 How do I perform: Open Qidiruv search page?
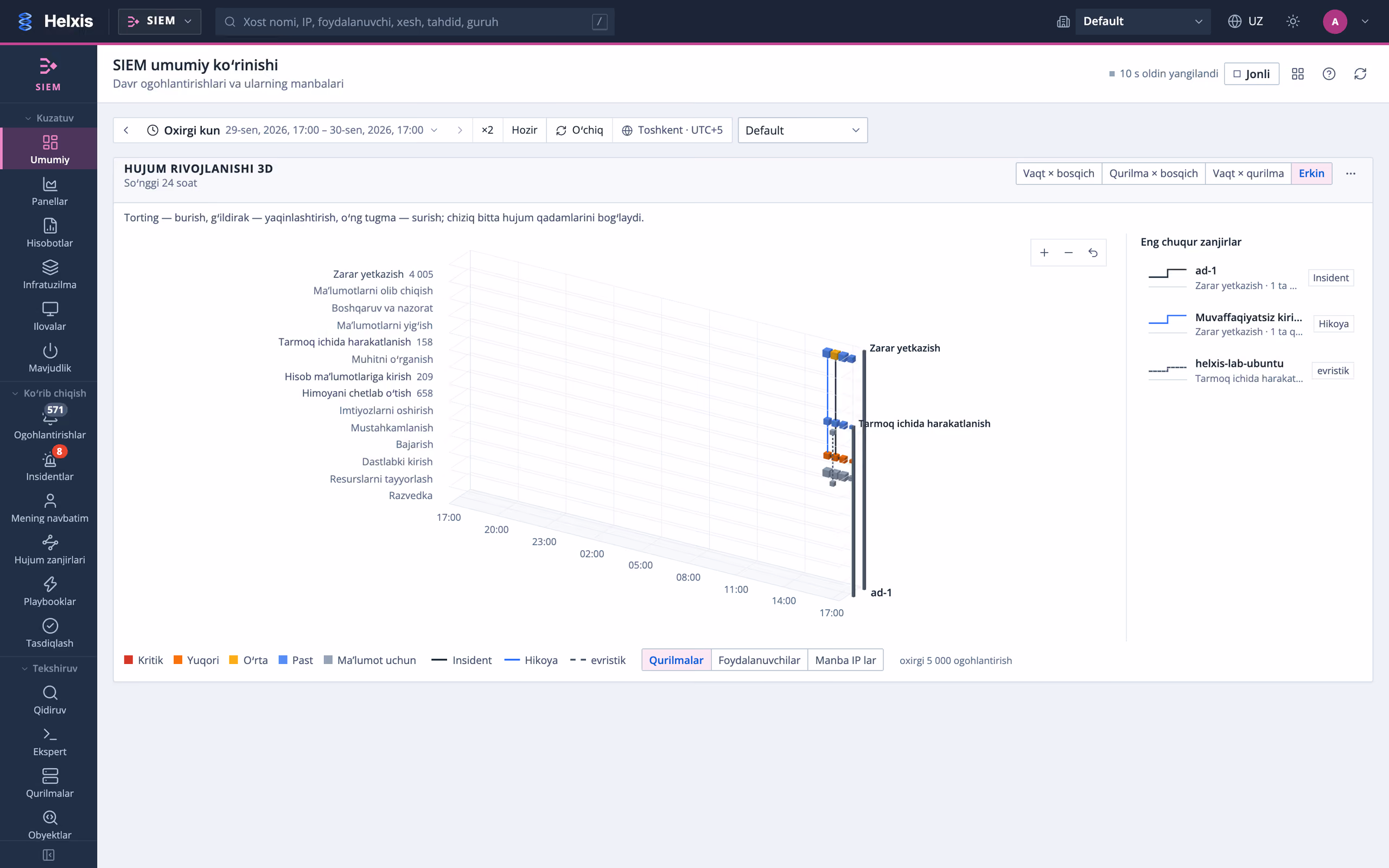tap(49, 700)
